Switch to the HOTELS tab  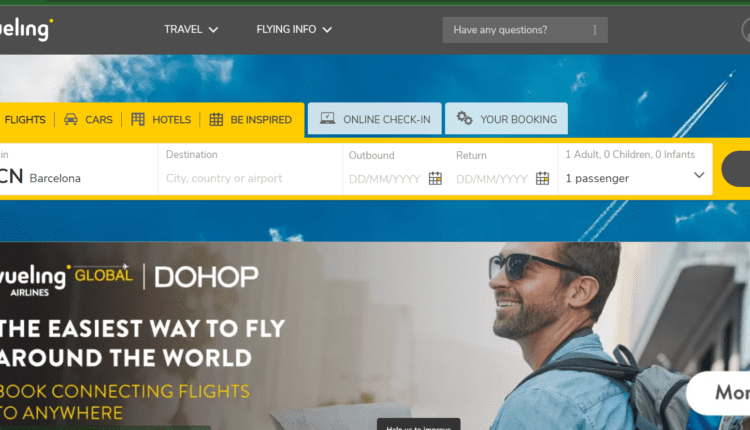161,120
